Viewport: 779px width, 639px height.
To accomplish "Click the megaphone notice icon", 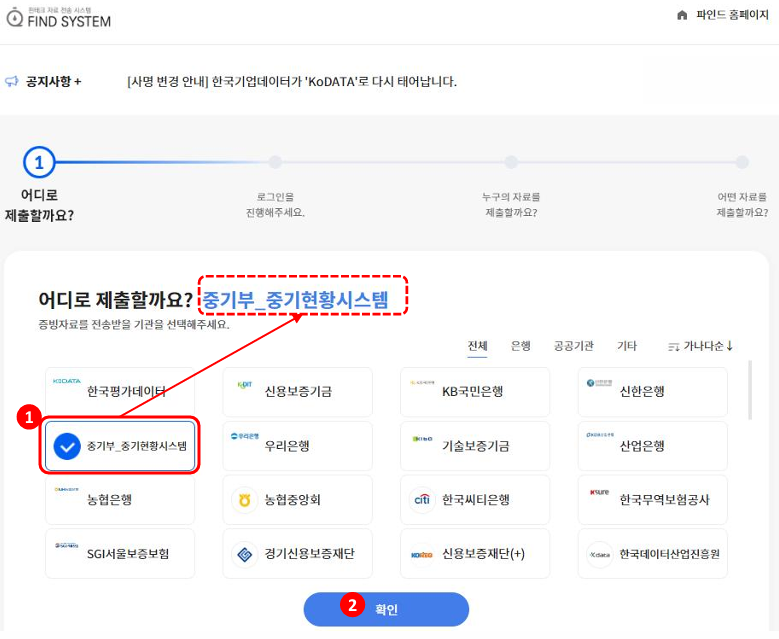I will (12, 81).
